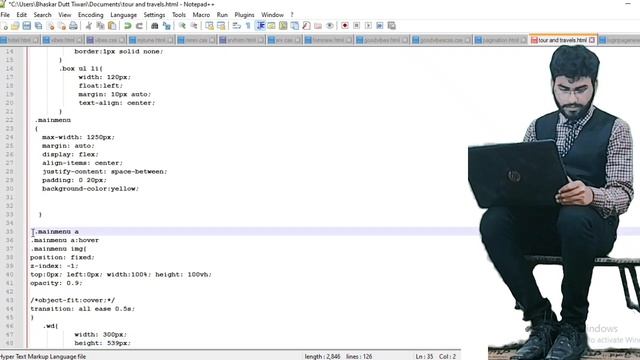The height and width of the screenshot is (360, 640).
Task: Open the Encoding menu
Action: (91, 15)
